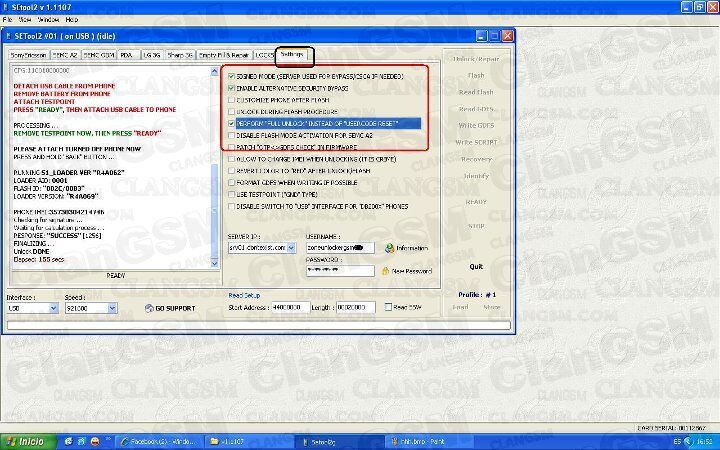Click the New Password lock icon
This screenshot has width=720, height=450.
click(x=386, y=271)
